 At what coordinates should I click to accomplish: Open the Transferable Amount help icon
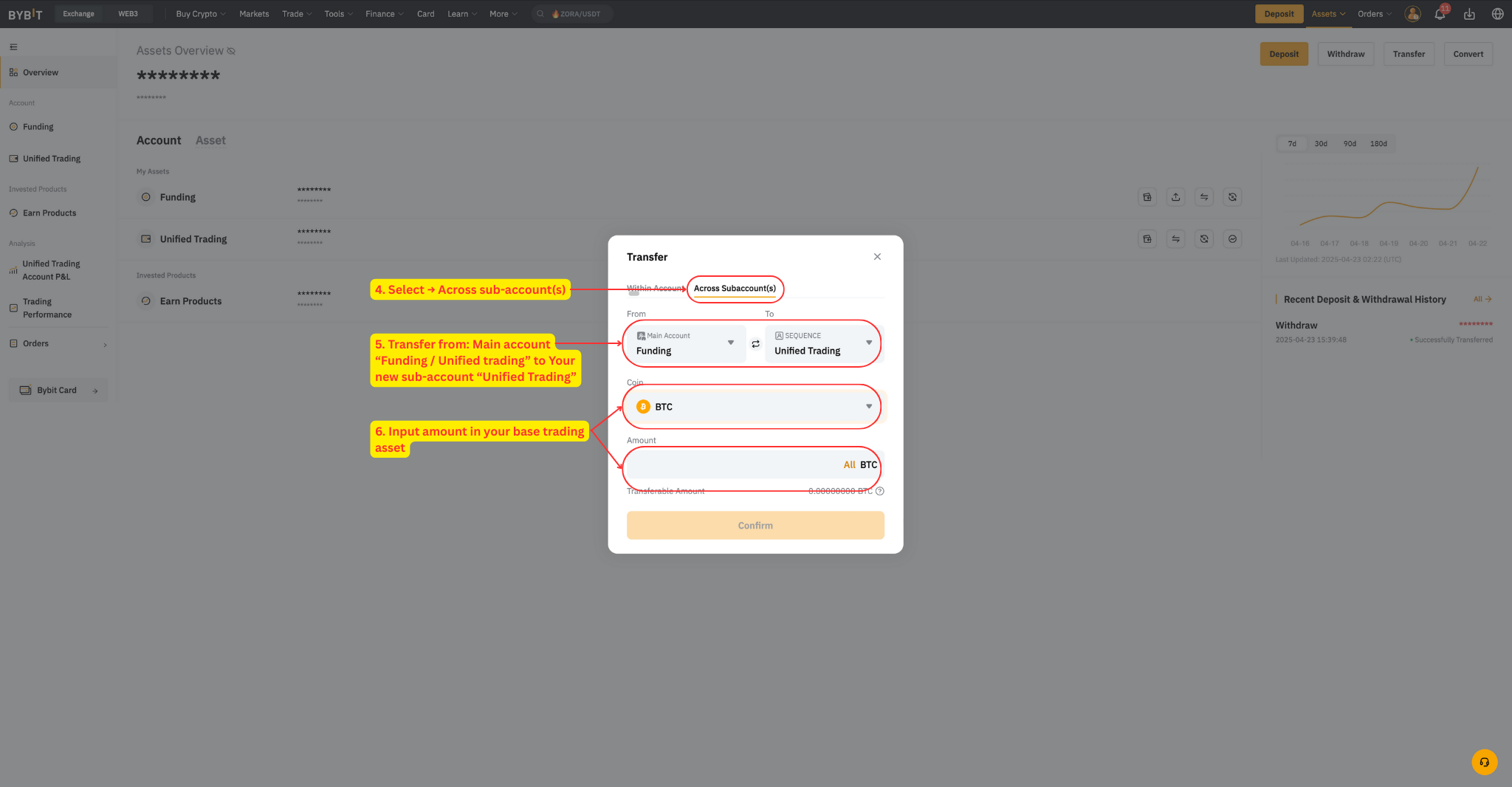[x=880, y=491]
